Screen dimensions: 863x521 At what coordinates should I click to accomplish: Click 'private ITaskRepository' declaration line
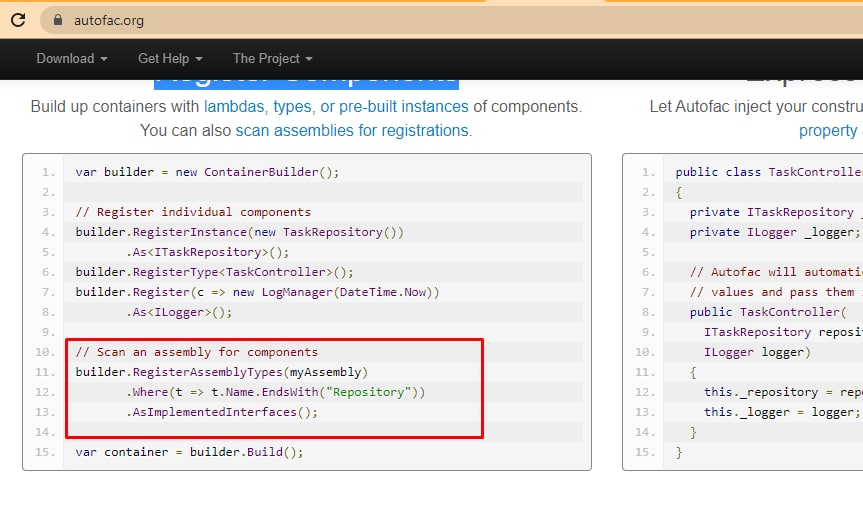(x=776, y=212)
